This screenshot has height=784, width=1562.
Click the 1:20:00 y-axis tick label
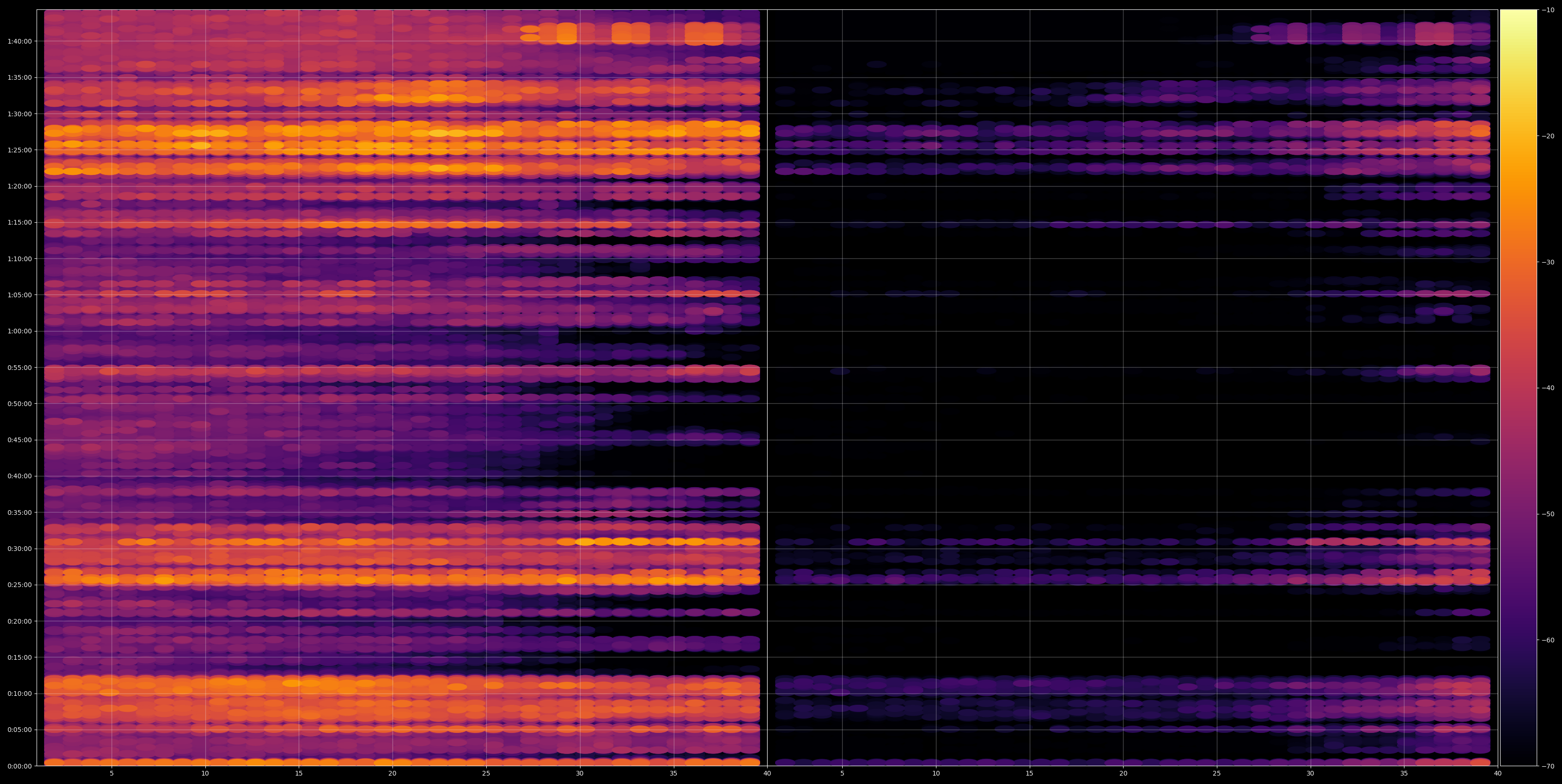pos(19,186)
